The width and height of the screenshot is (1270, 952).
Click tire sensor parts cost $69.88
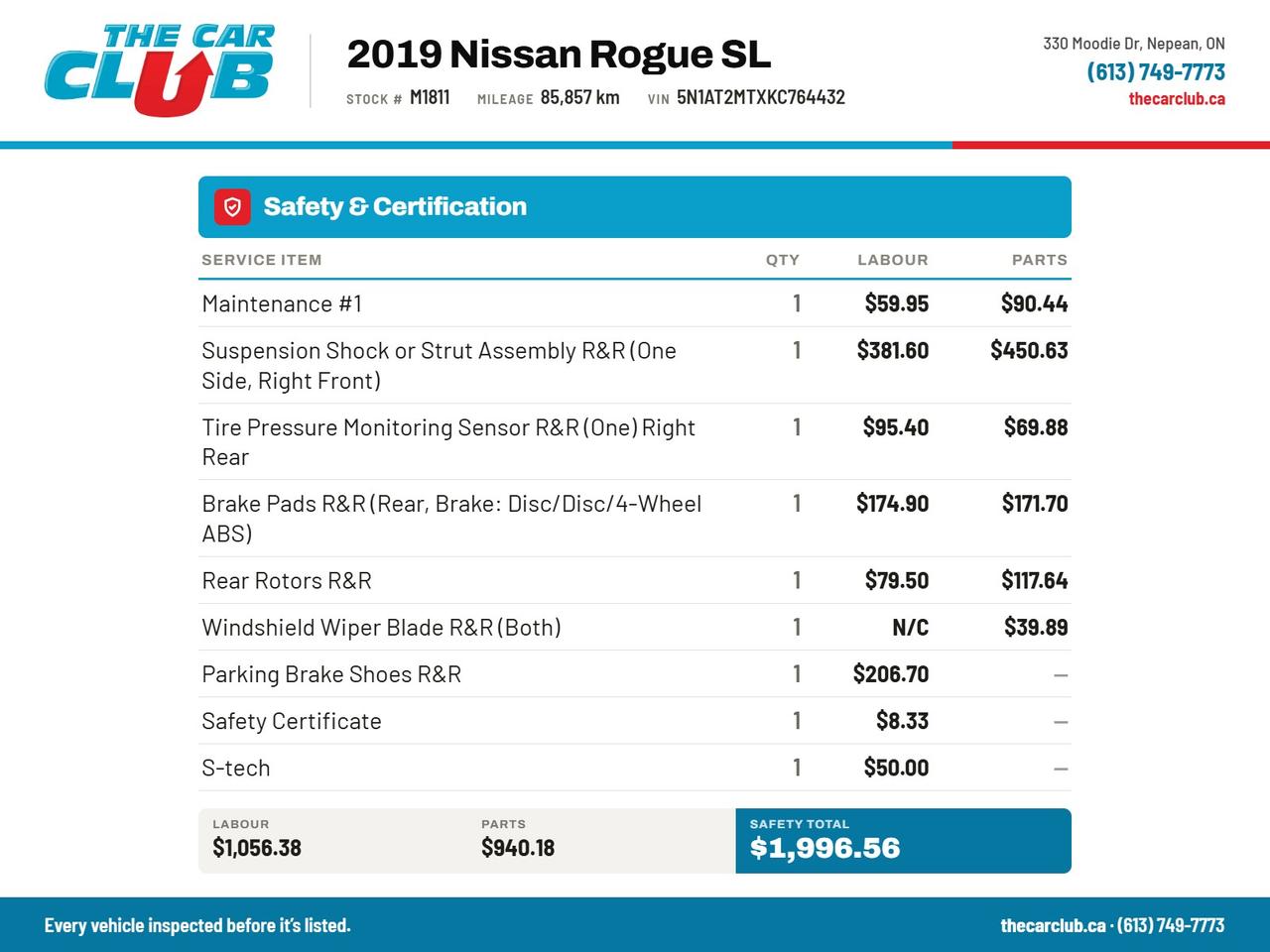[x=1036, y=427]
